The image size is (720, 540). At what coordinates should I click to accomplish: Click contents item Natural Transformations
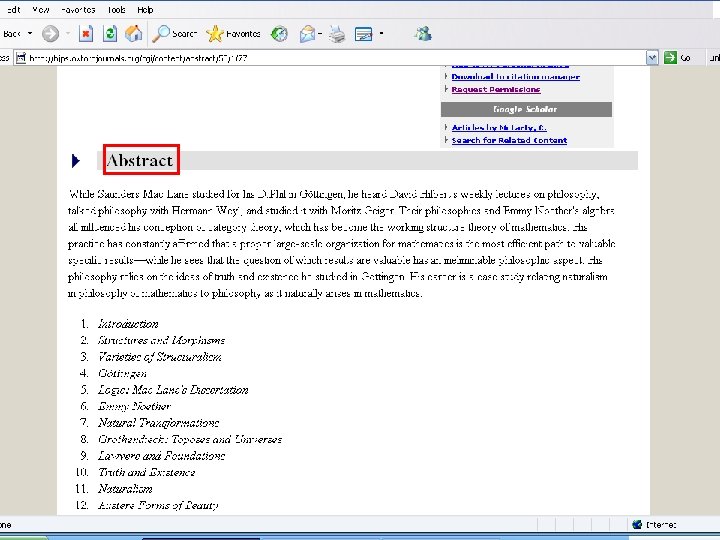point(158,422)
